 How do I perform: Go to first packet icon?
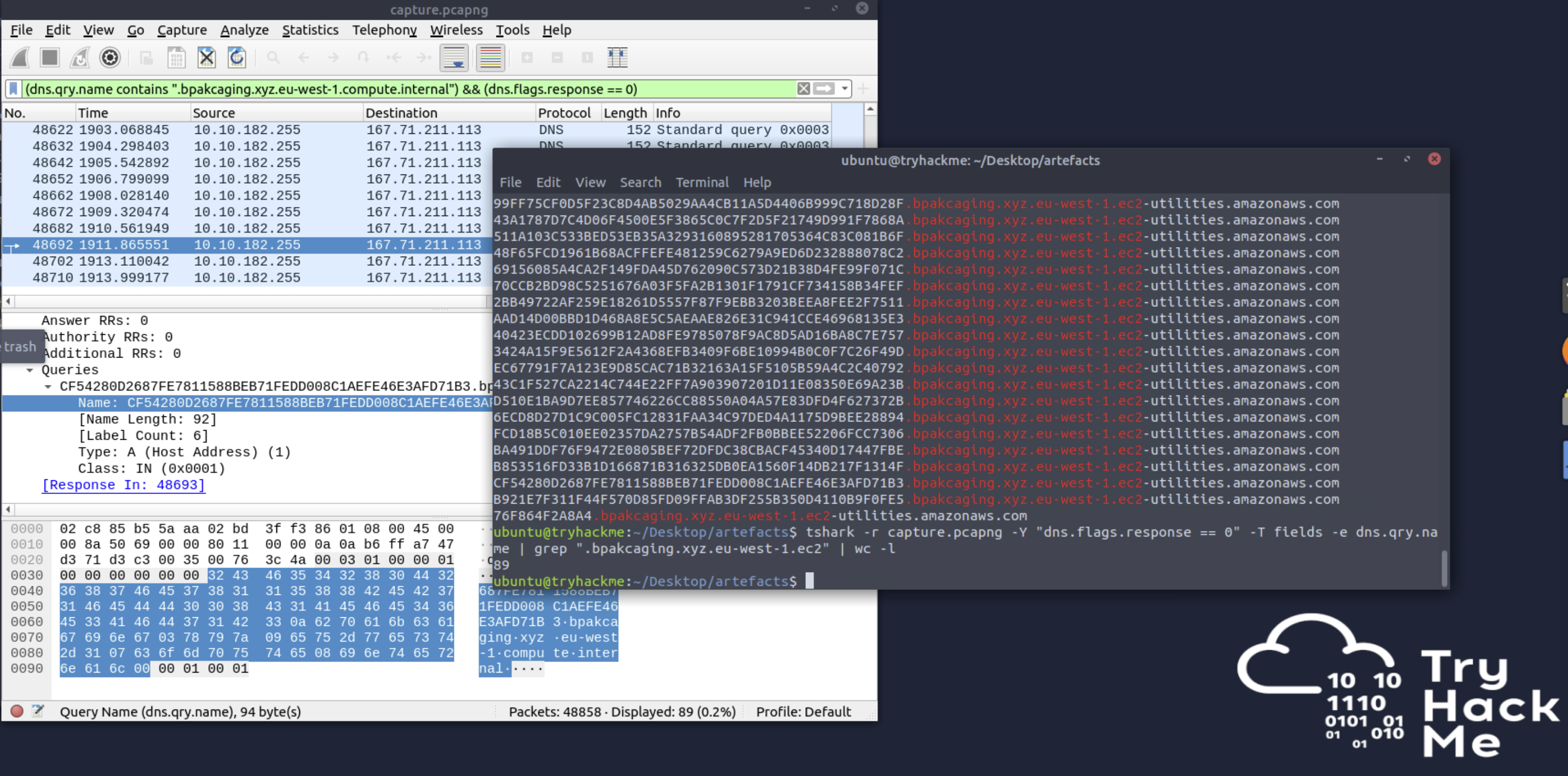(394, 58)
